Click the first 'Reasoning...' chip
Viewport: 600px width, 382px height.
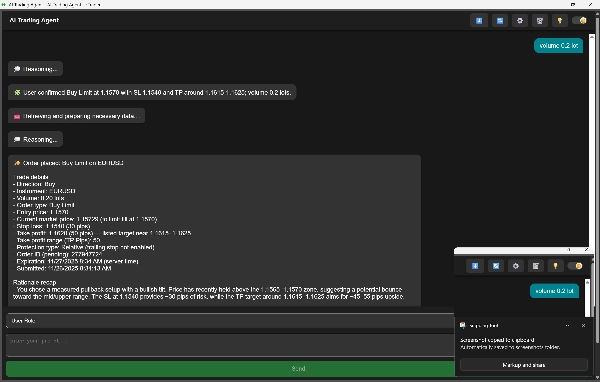coord(36,69)
